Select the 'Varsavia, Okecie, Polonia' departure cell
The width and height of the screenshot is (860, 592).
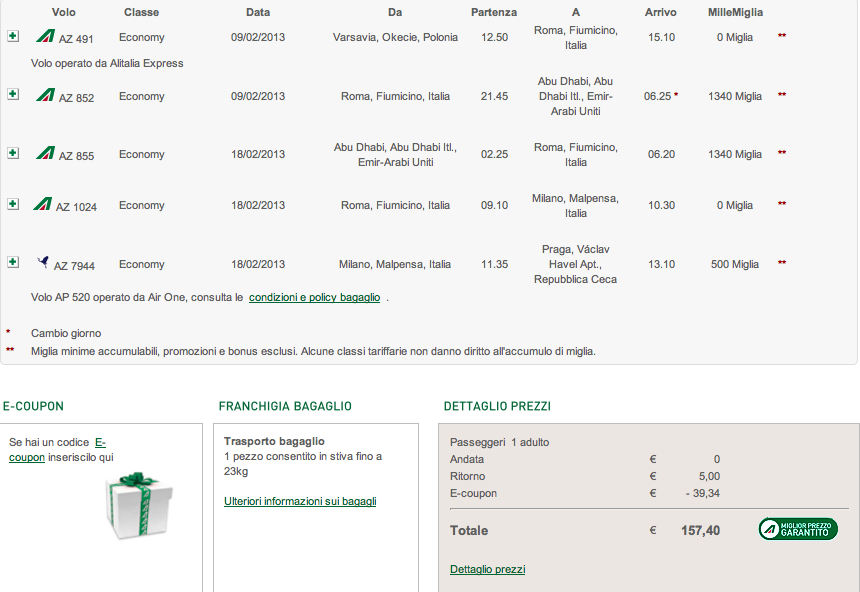395,37
